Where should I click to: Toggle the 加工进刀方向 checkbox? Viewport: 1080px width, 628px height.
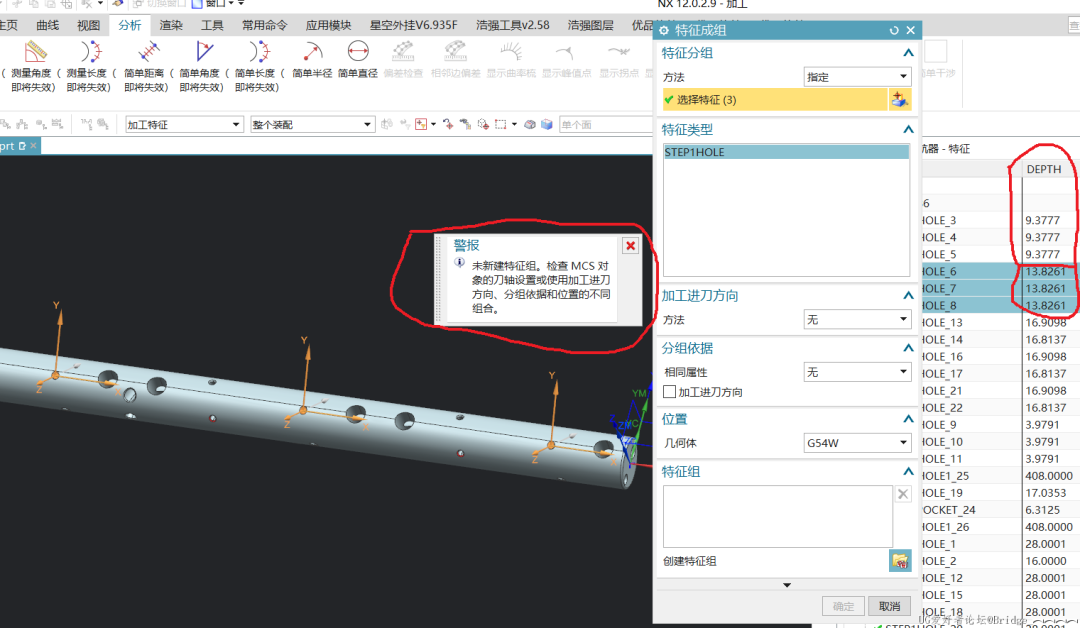[669, 392]
